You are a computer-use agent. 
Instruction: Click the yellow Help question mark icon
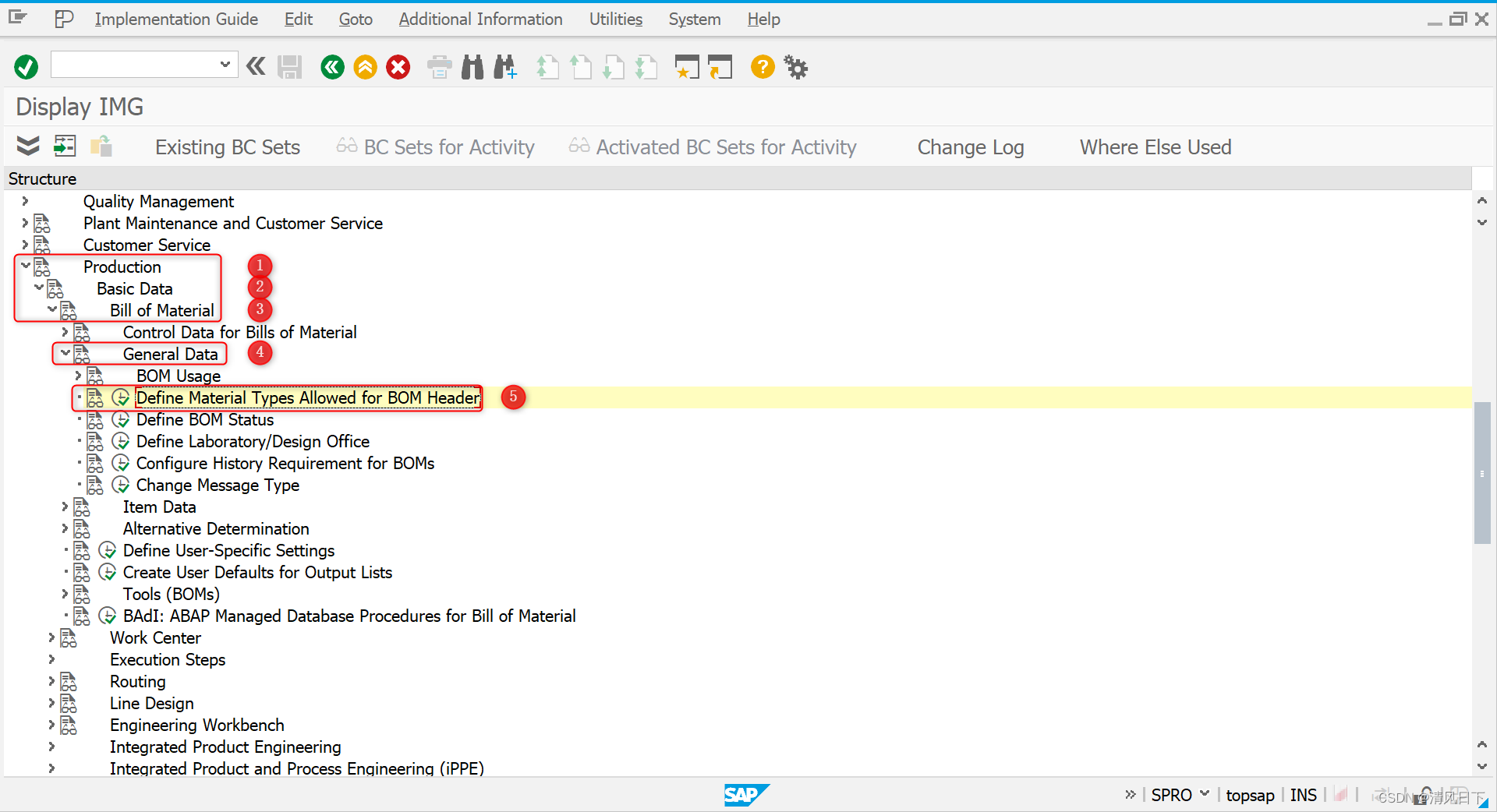point(763,67)
